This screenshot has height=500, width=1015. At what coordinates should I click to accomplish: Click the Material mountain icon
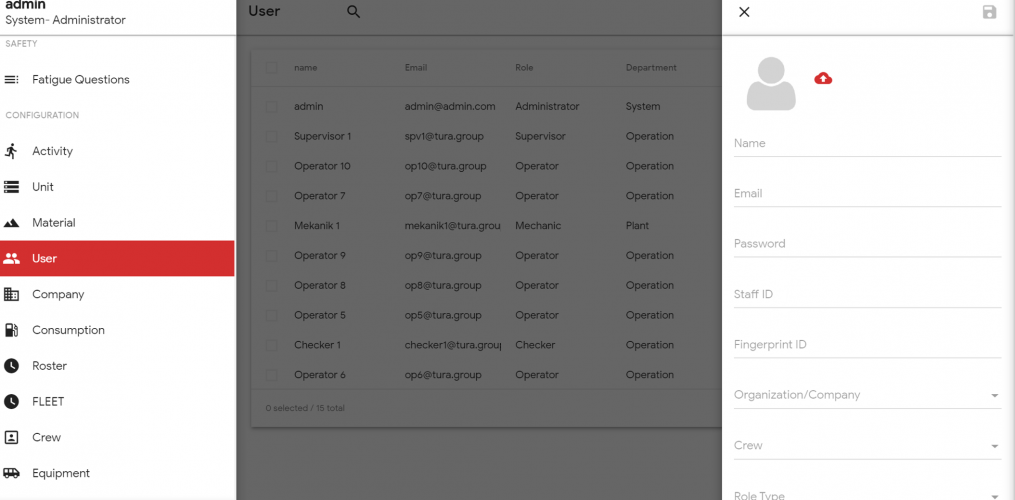pos(12,223)
